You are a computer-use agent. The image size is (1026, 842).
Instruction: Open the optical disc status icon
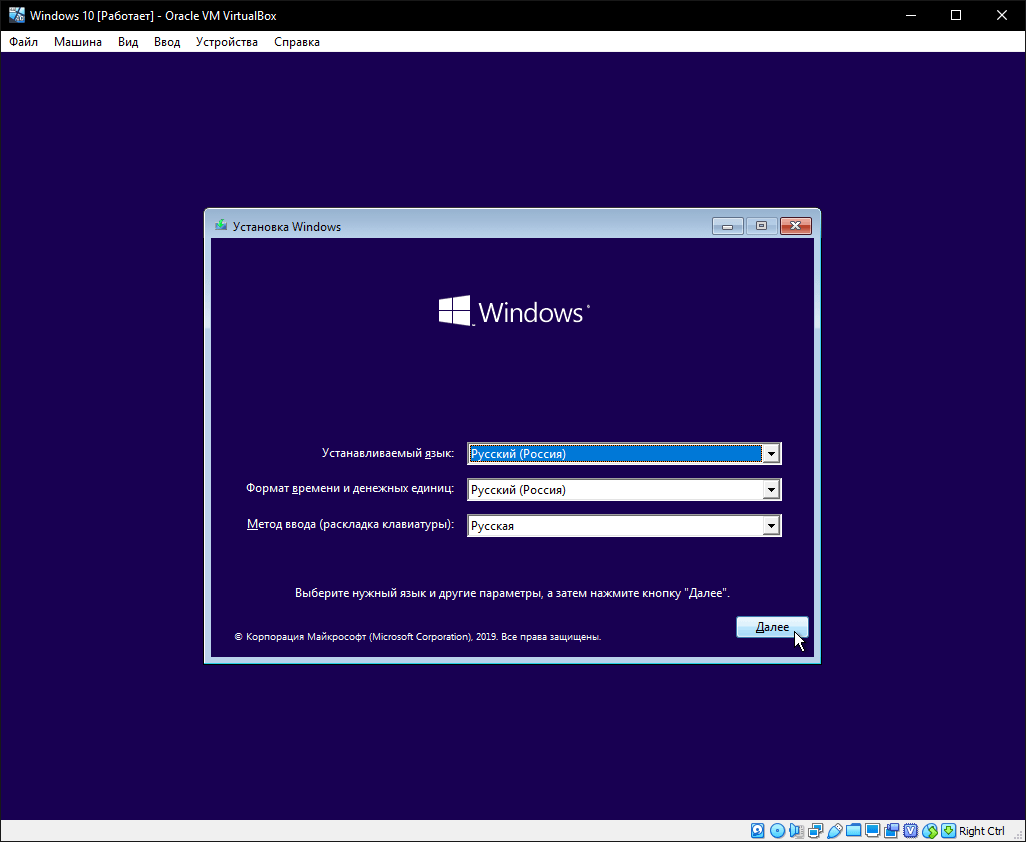tap(777, 831)
